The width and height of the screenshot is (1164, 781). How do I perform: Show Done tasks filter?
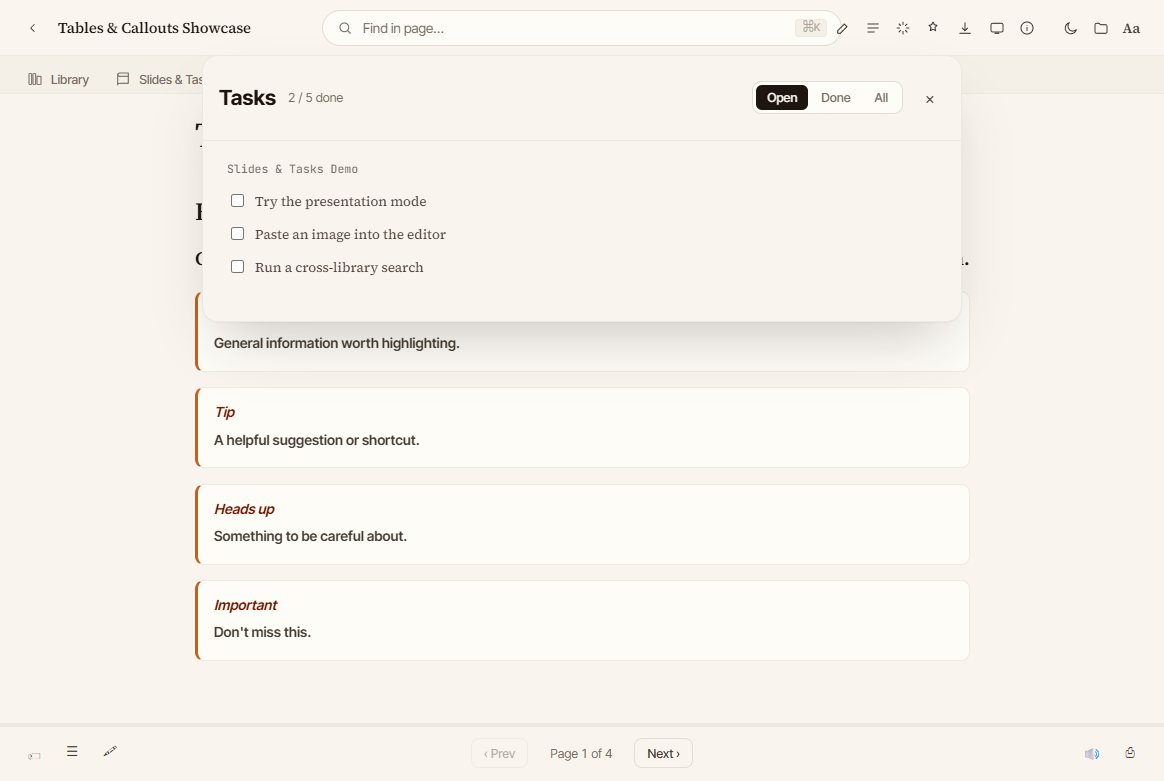[x=836, y=98]
